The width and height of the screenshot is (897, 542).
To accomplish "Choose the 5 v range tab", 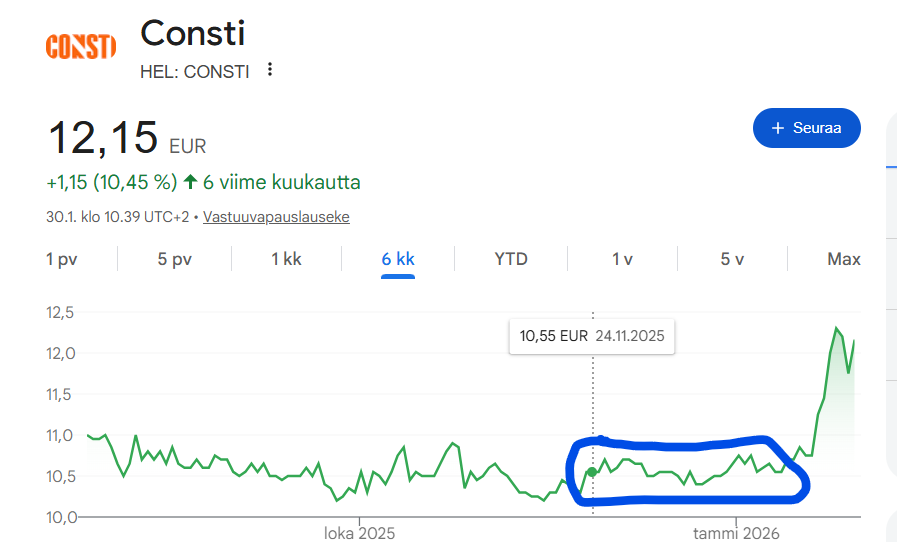I will point(732,259).
